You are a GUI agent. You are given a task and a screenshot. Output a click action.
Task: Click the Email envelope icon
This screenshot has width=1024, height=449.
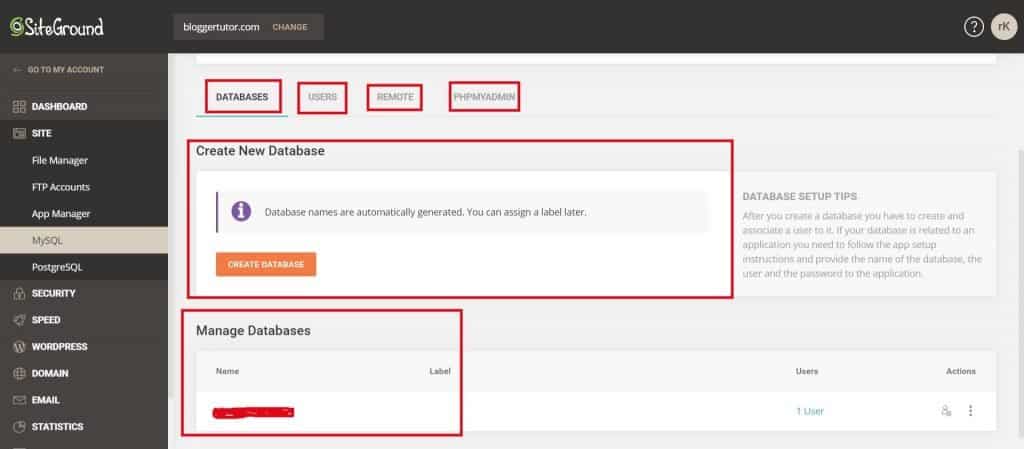(x=19, y=400)
